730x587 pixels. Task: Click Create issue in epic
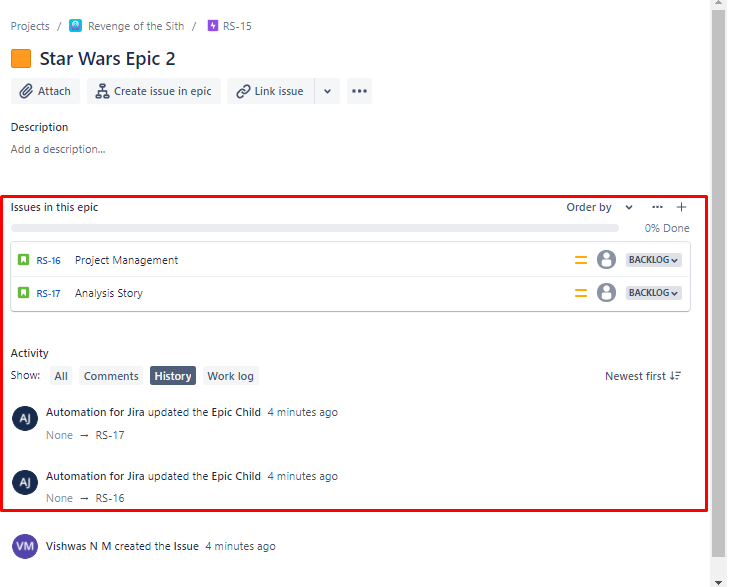(154, 91)
